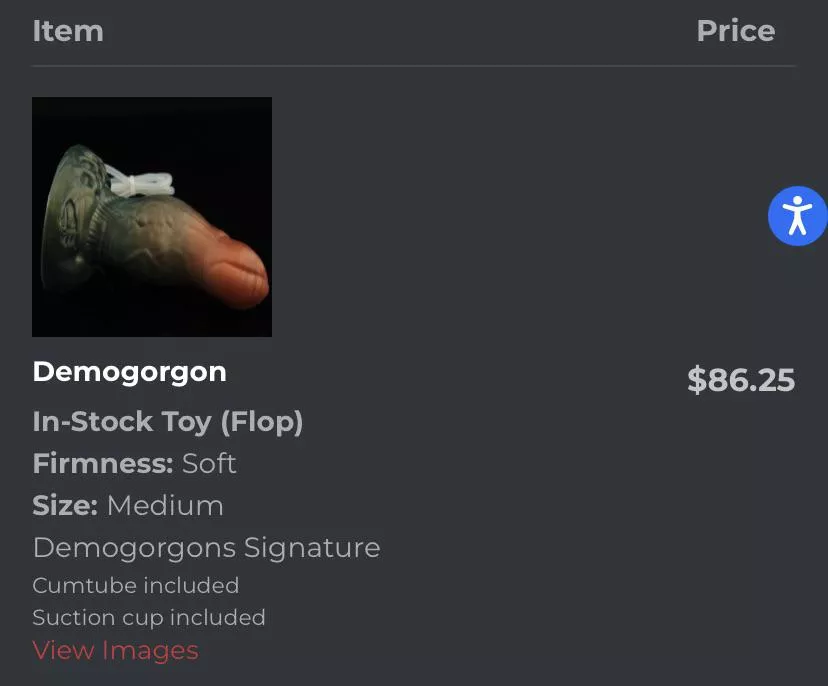Select the Price column header
The height and width of the screenshot is (686, 828).
(735, 31)
